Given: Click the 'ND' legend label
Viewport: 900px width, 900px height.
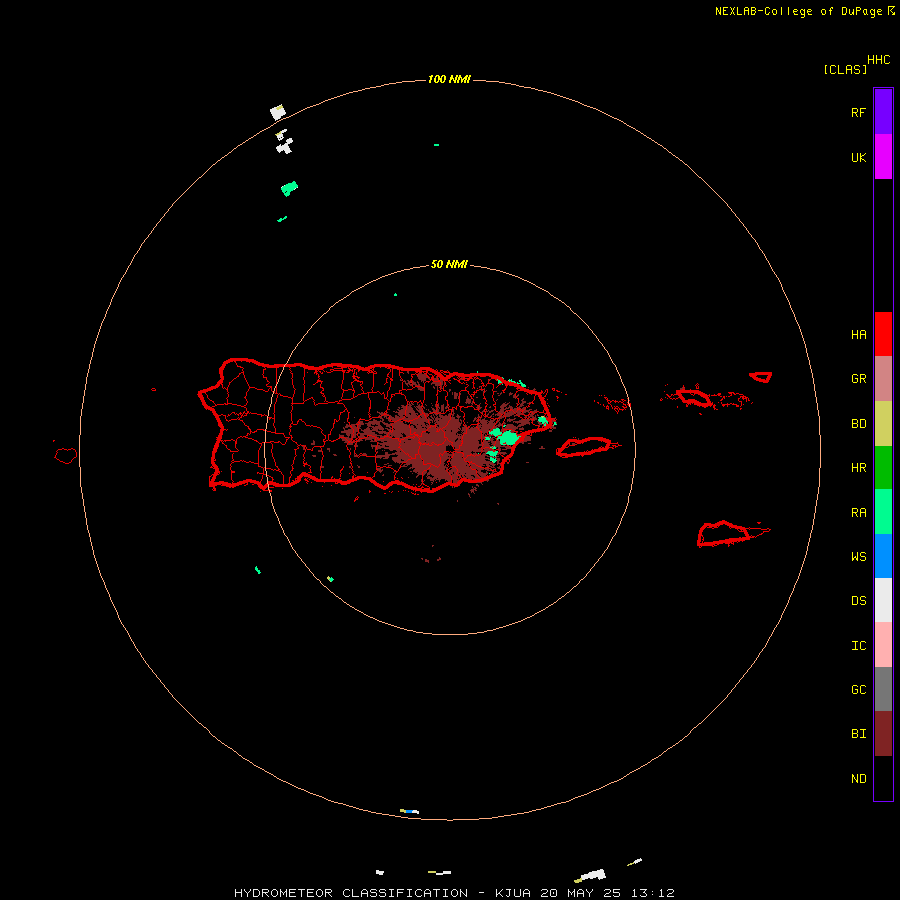Looking at the screenshot, I should pyautogui.click(x=858, y=779).
